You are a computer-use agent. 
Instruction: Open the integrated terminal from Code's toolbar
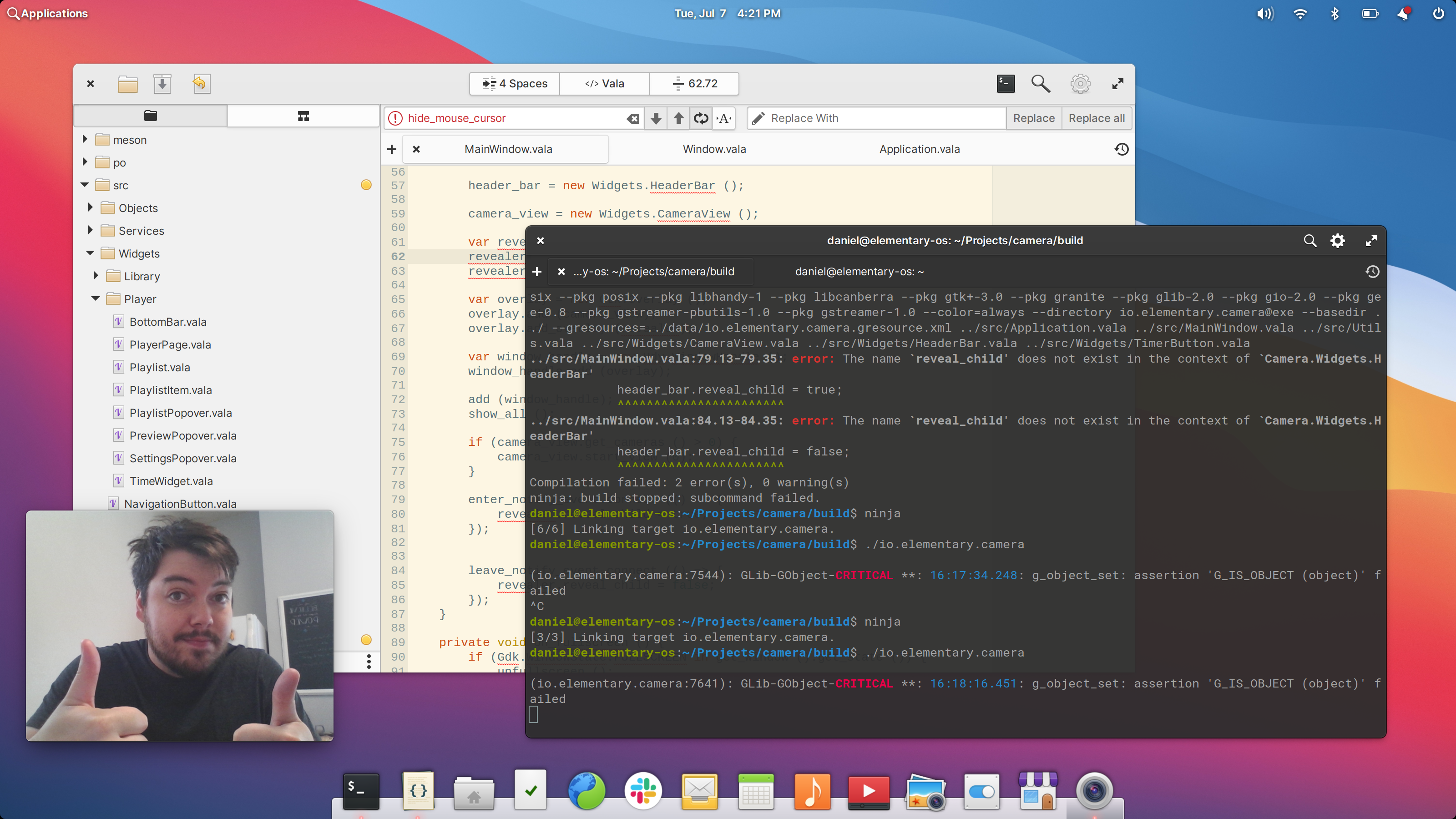coord(1006,83)
